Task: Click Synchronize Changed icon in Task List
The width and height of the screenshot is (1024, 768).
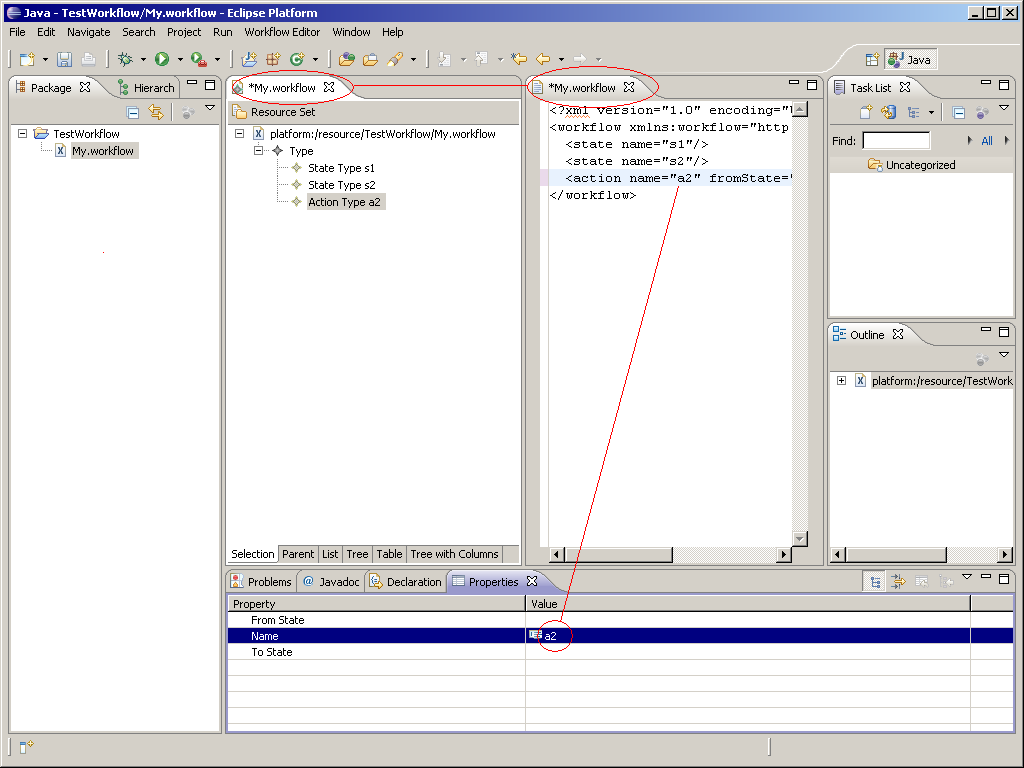Action: pyautogui.click(x=888, y=113)
